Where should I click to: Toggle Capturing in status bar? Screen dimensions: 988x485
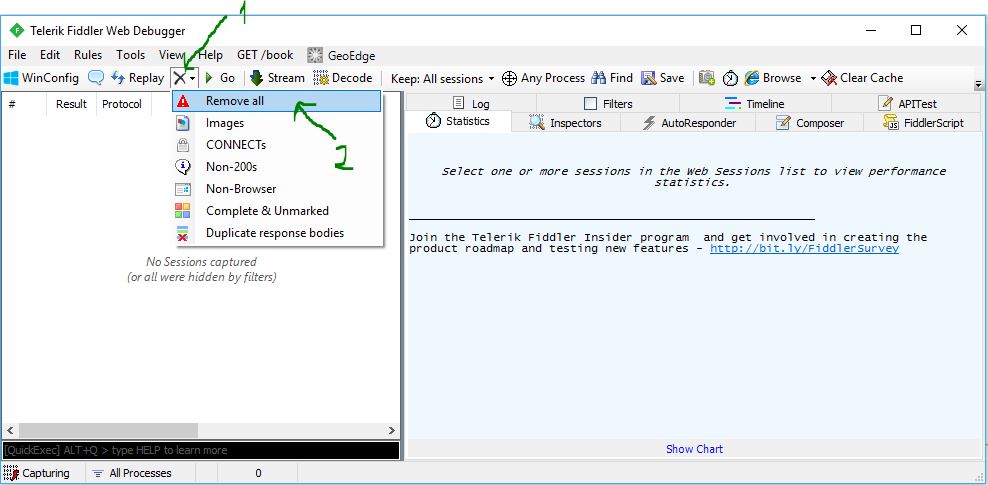(37, 473)
